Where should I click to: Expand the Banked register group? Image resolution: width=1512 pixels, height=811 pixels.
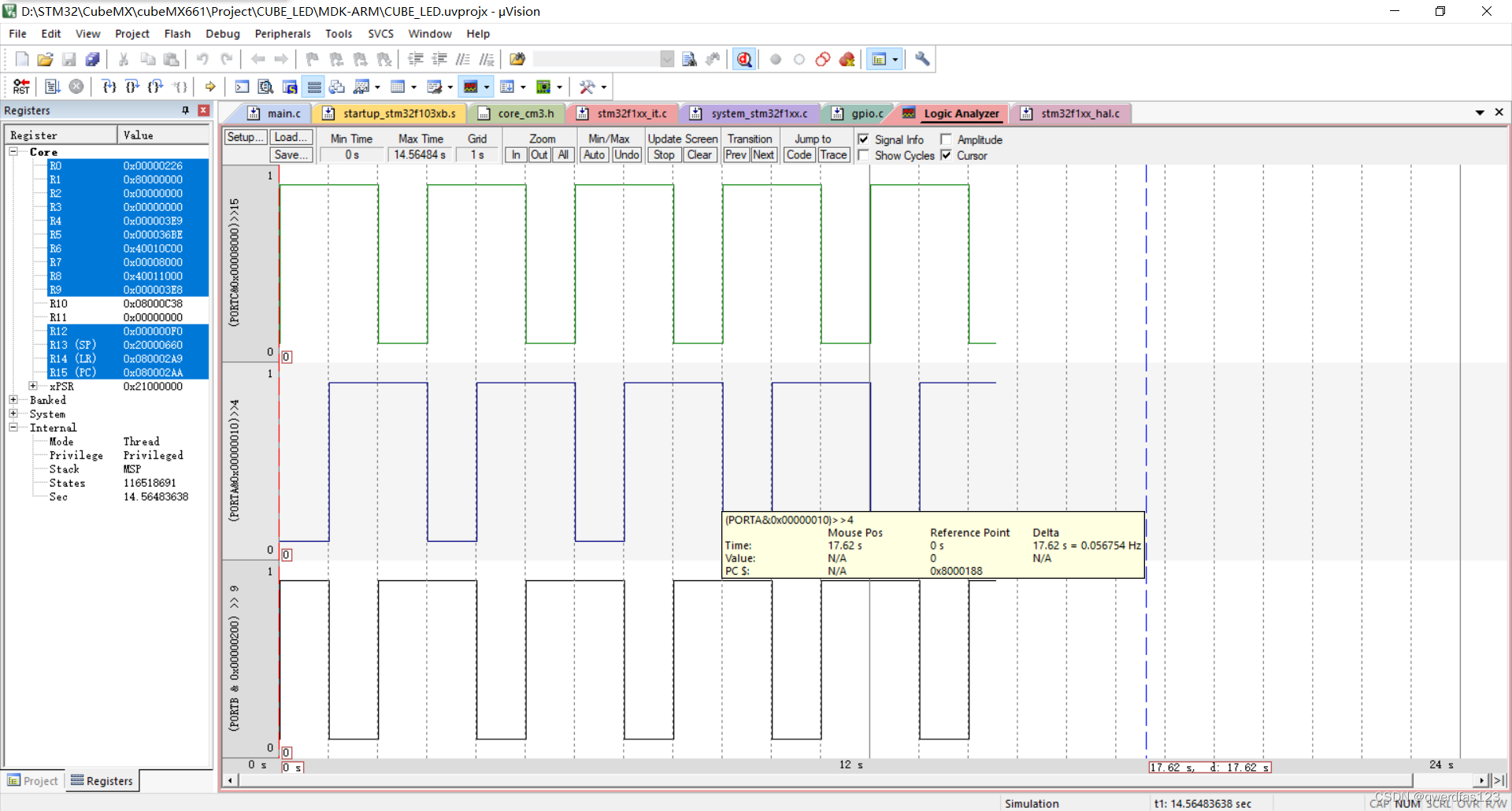click(x=13, y=400)
